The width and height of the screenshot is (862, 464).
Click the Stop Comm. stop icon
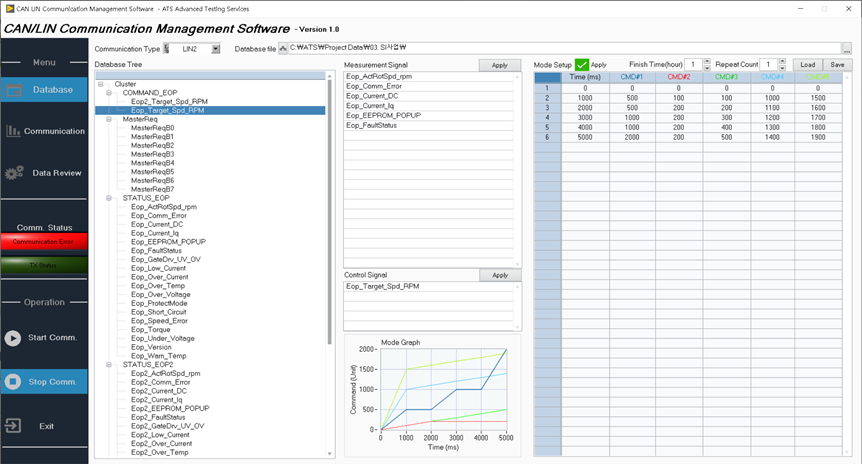[x=13, y=382]
